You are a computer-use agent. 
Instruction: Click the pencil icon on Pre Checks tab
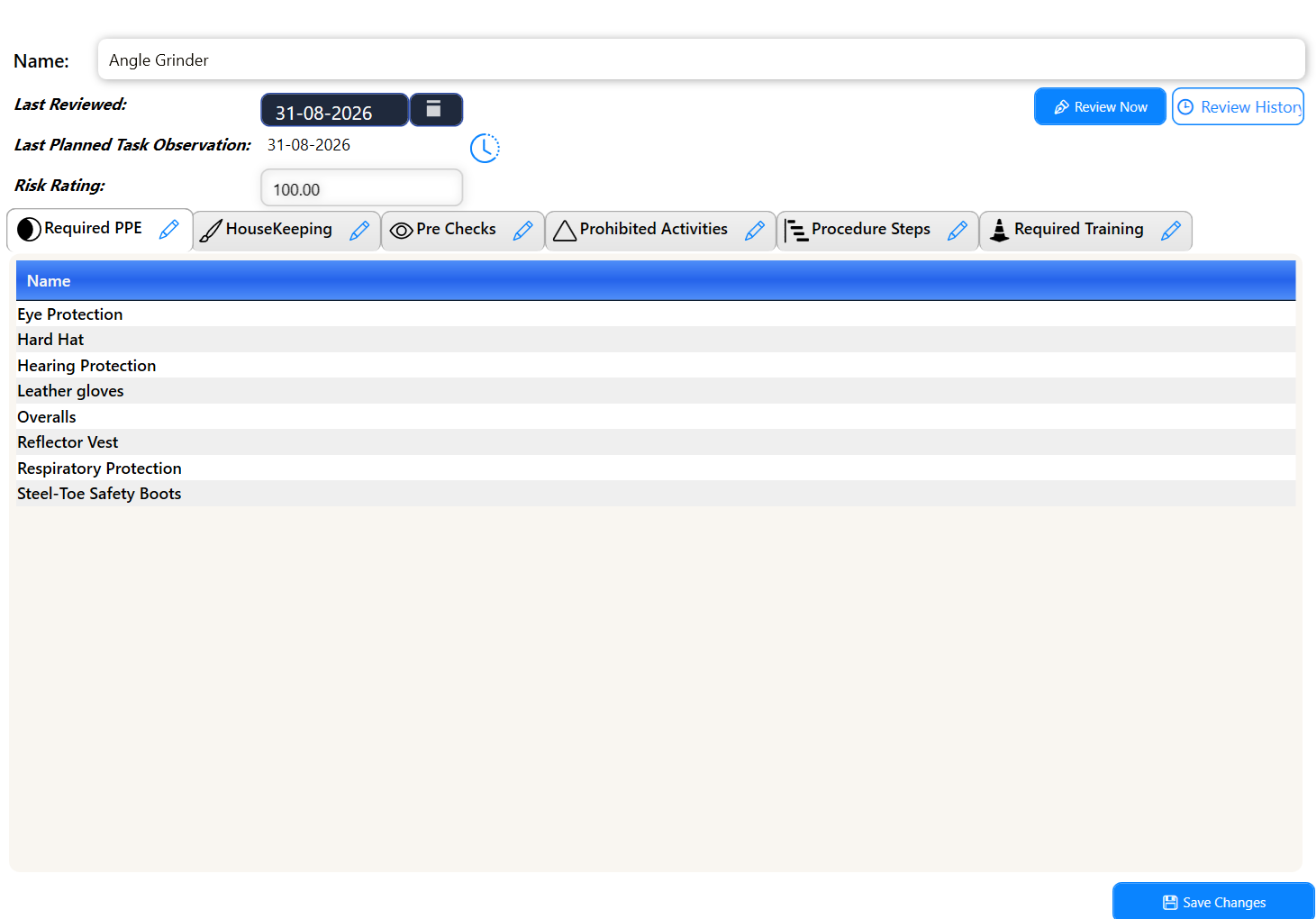(522, 231)
